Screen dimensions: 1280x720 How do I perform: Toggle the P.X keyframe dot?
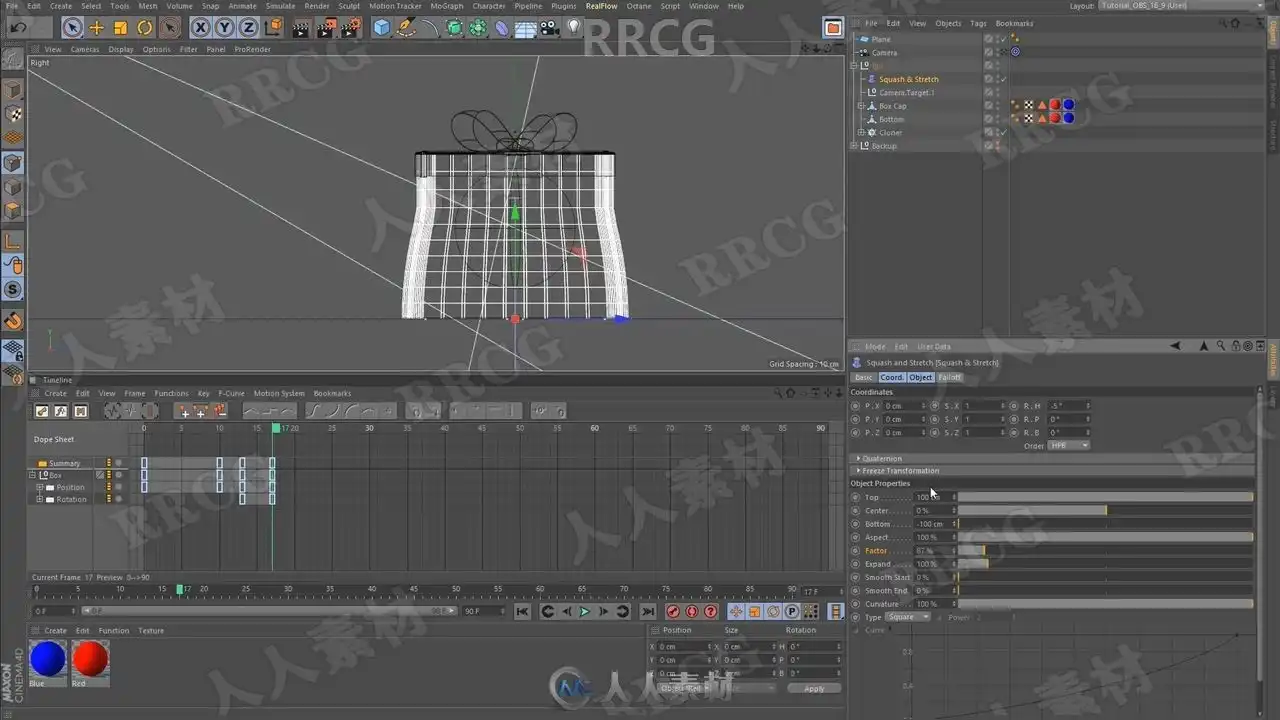(855, 406)
